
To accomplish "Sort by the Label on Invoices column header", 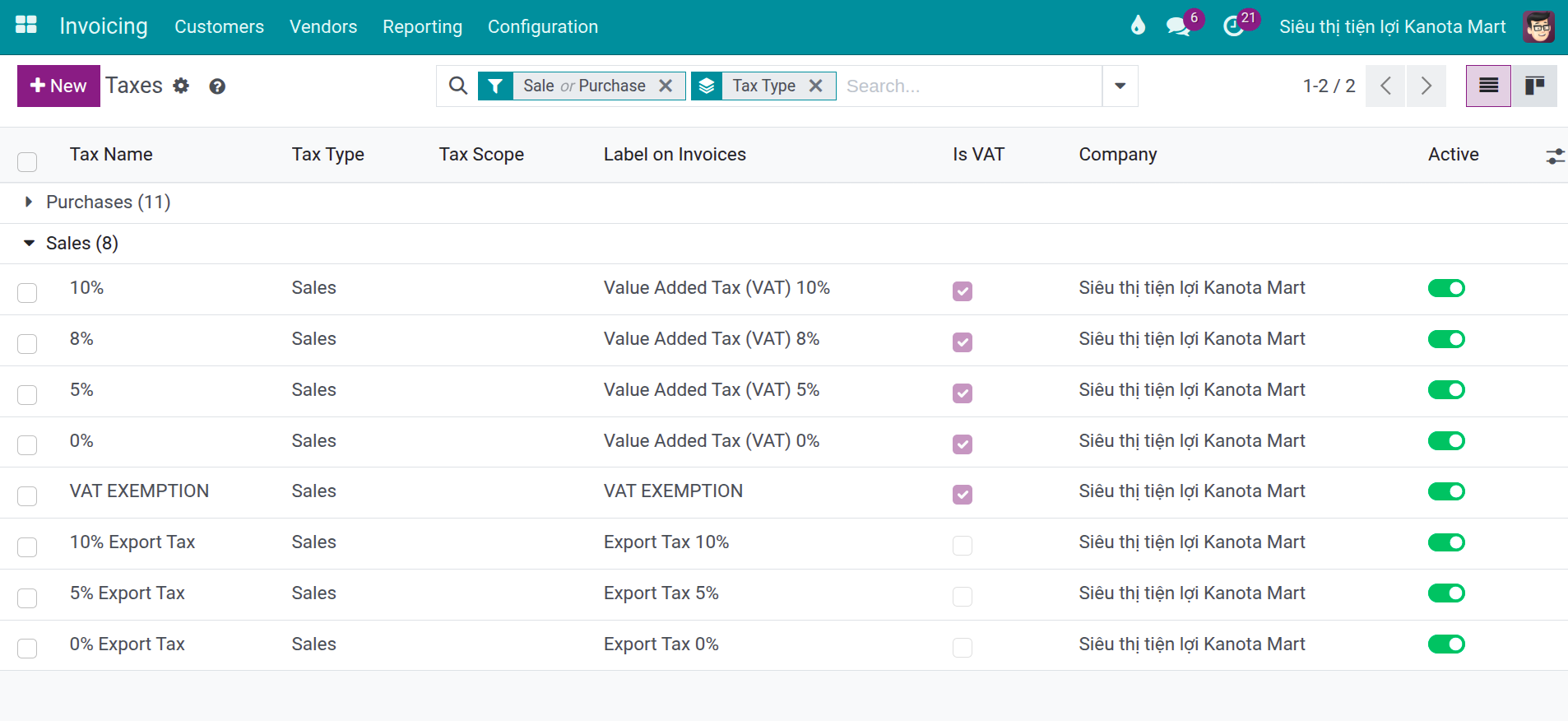I will pyautogui.click(x=675, y=155).
